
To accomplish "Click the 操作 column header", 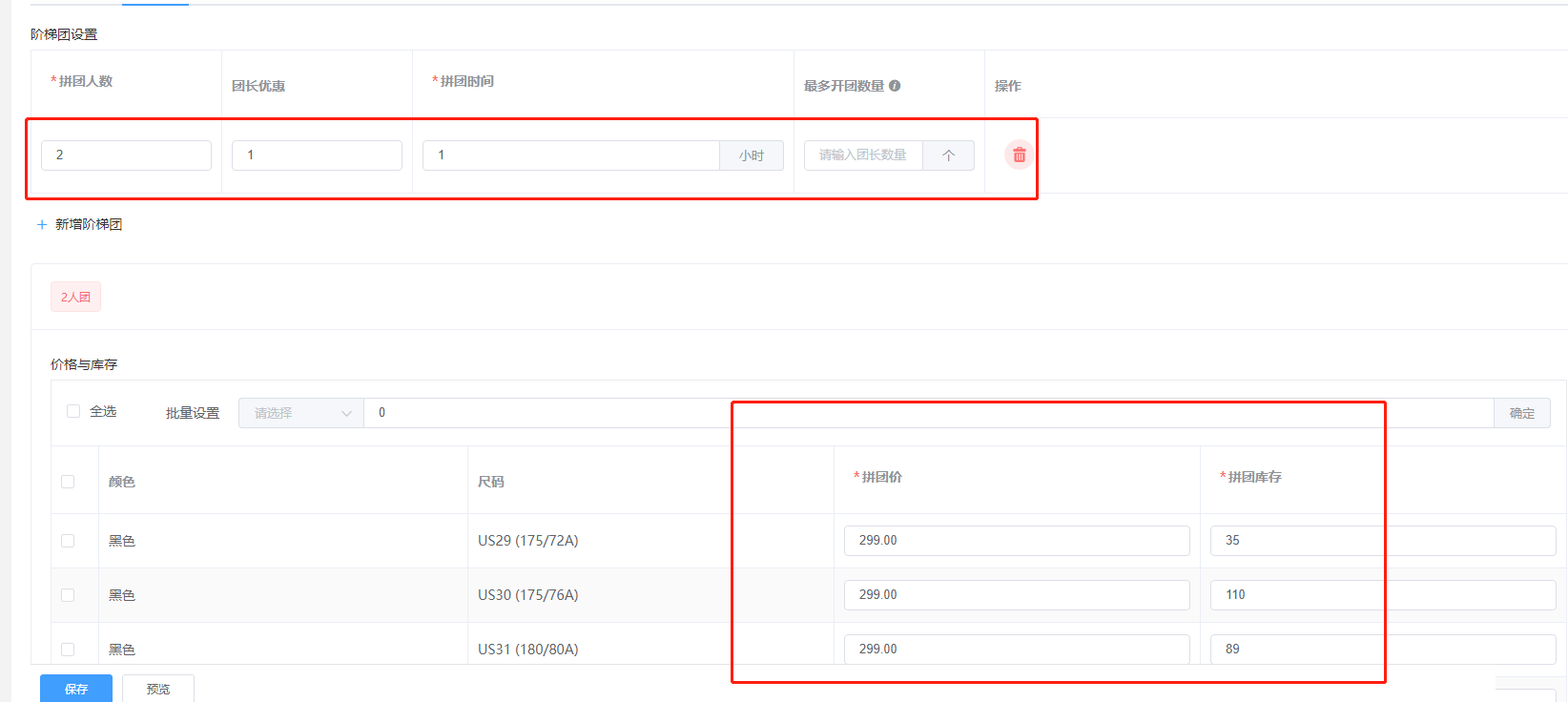I will (1008, 86).
